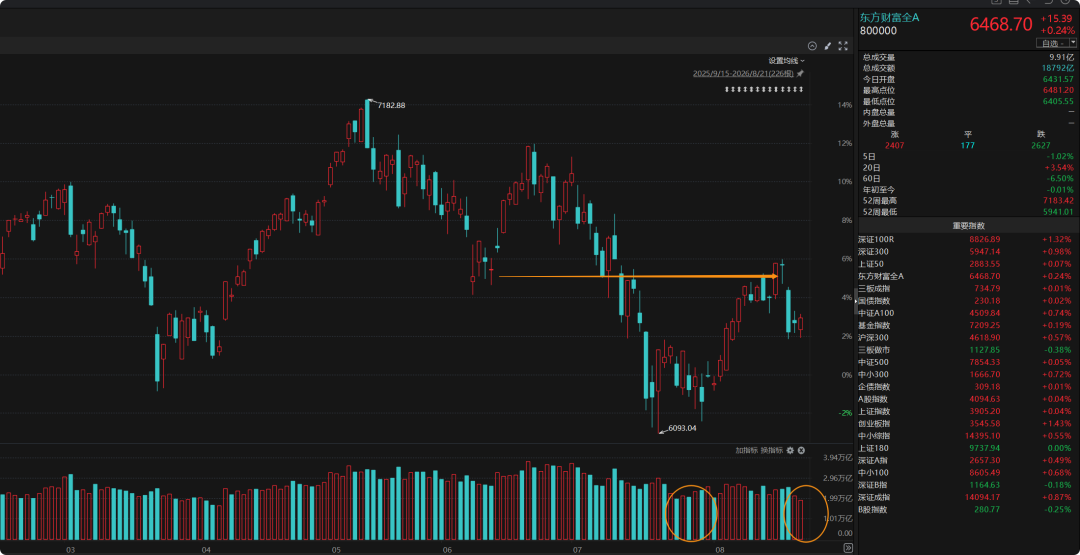The width and height of the screenshot is (1080, 555).
Task: Click the 总成交额 value 18792亿
Action: pos(1057,68)
